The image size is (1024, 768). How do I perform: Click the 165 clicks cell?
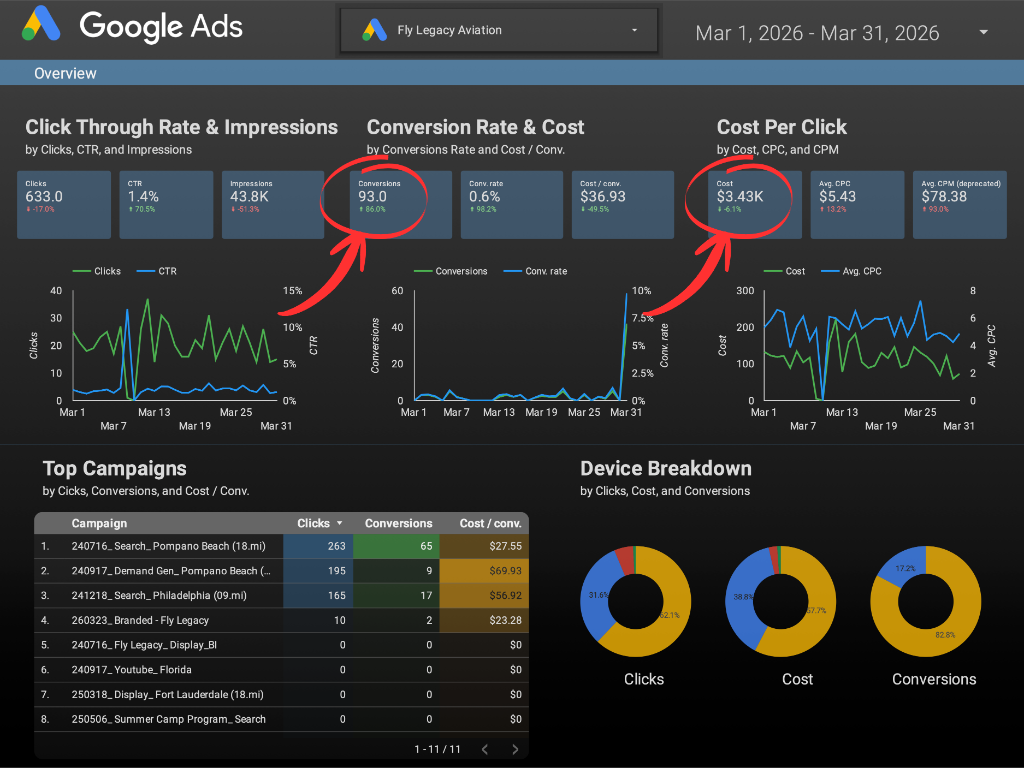[x=318, y=596]
